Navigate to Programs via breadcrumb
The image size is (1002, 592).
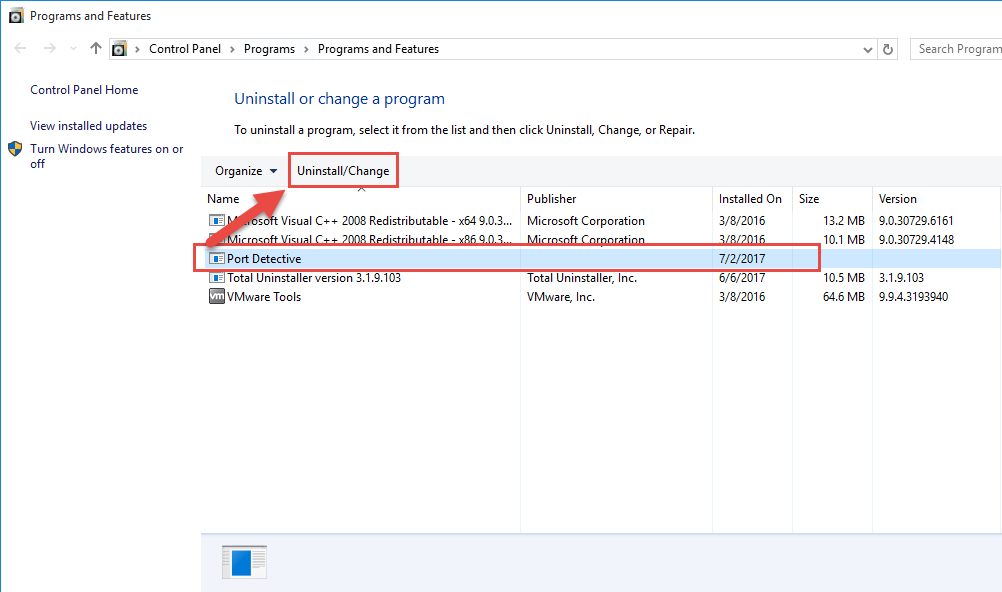[x=269, y=48]
